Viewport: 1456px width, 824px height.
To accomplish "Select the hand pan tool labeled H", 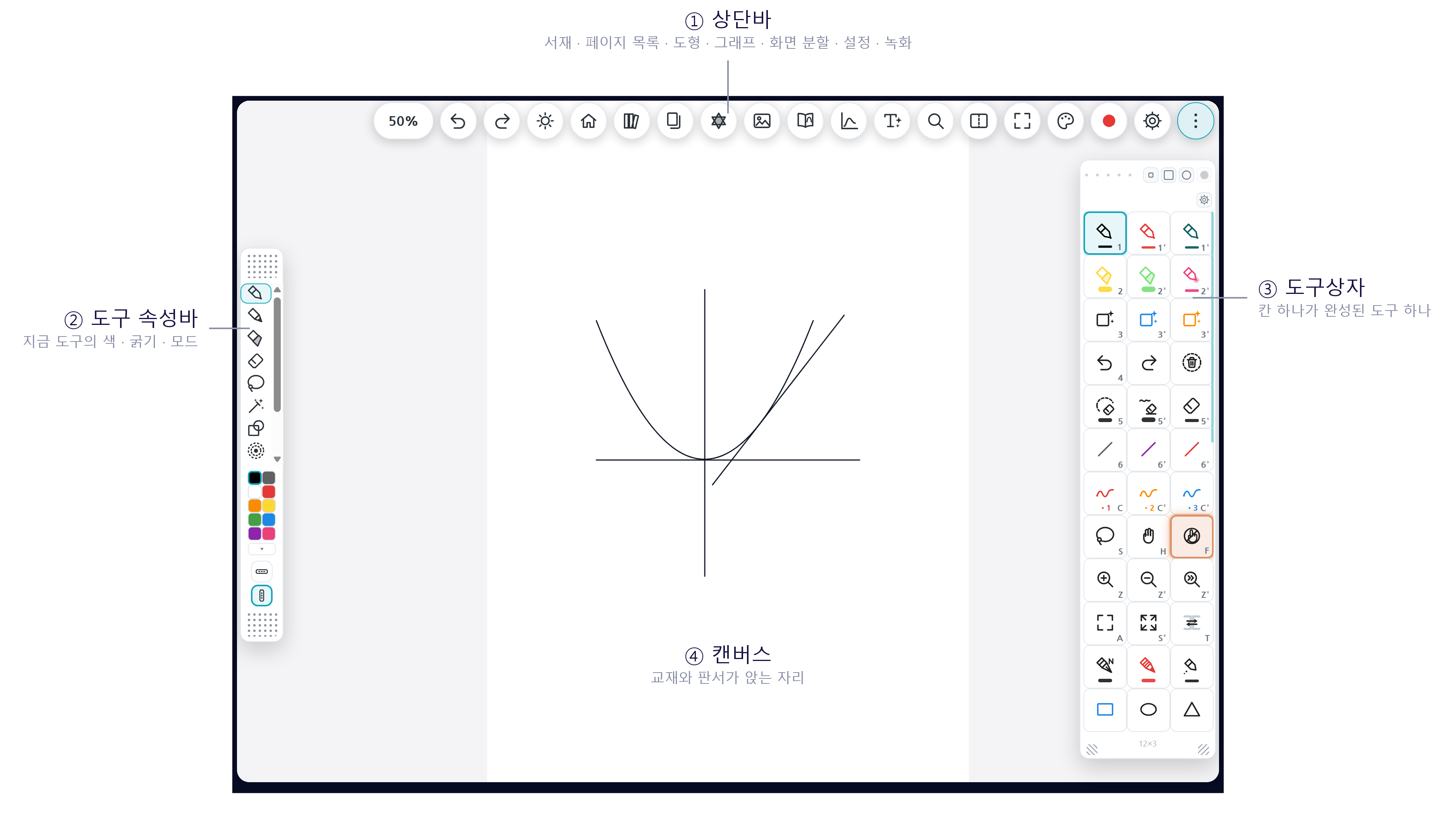I will tap(1148, 537).
